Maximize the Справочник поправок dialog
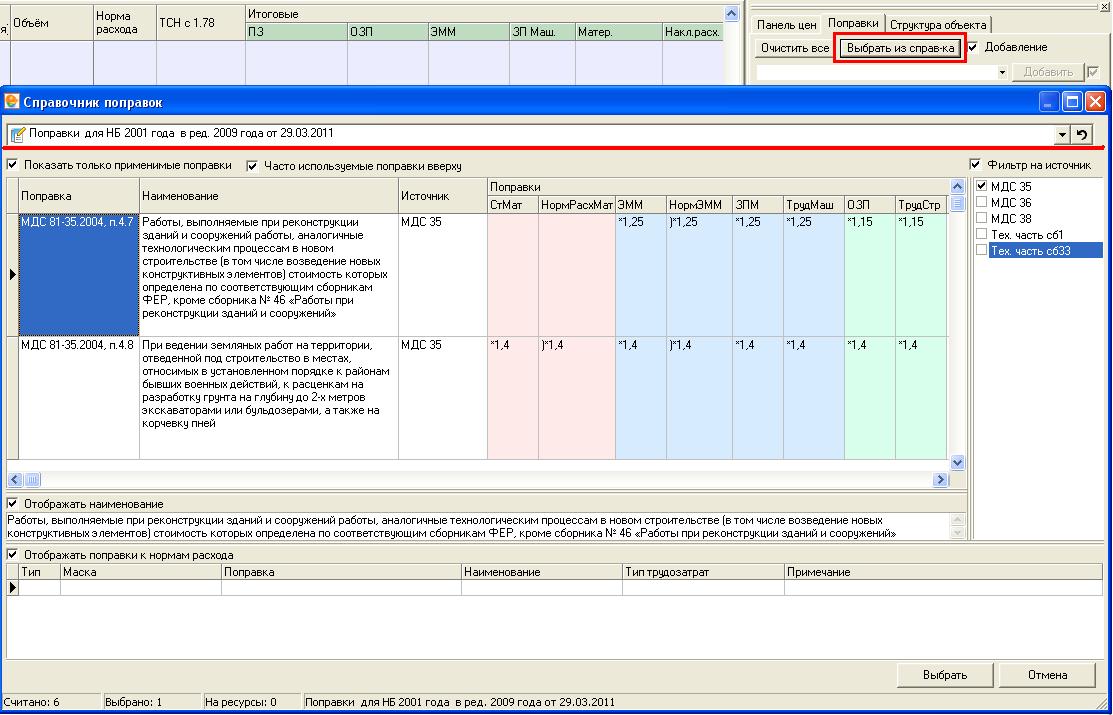The width and height of the screenshot is (1113, 715). pos(1073,102)
